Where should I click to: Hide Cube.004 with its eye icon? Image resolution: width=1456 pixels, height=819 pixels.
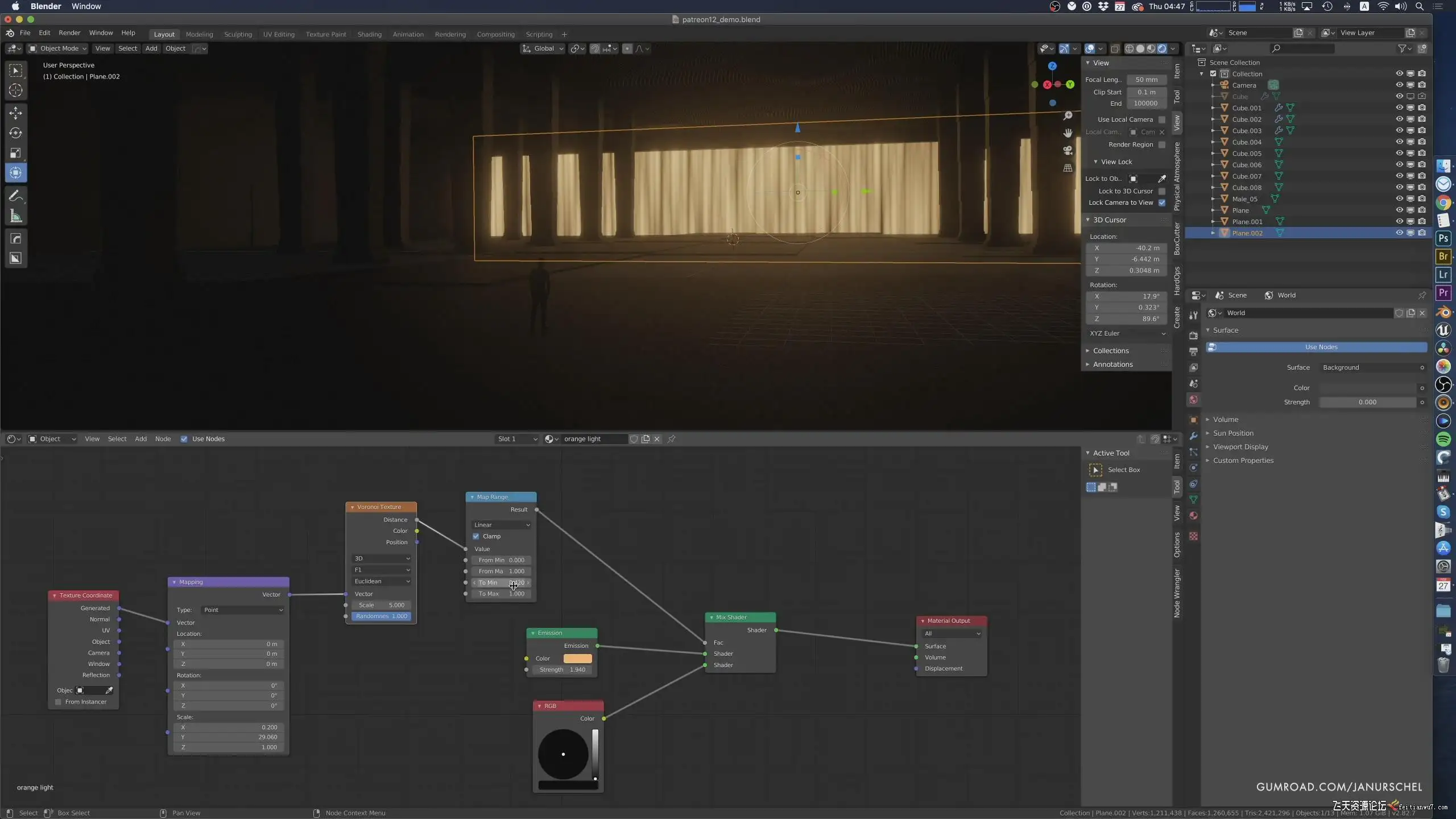click(x=1399, y=142)
